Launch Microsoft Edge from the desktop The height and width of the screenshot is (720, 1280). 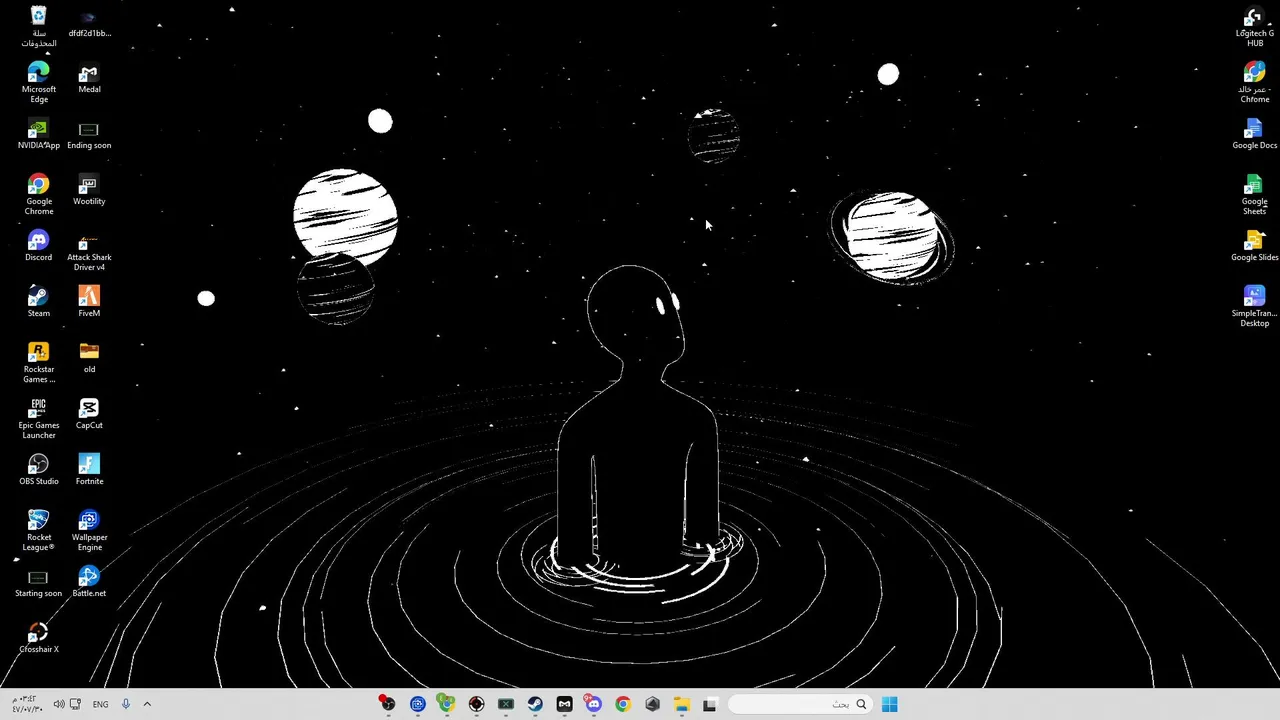[x=38, y=83]
